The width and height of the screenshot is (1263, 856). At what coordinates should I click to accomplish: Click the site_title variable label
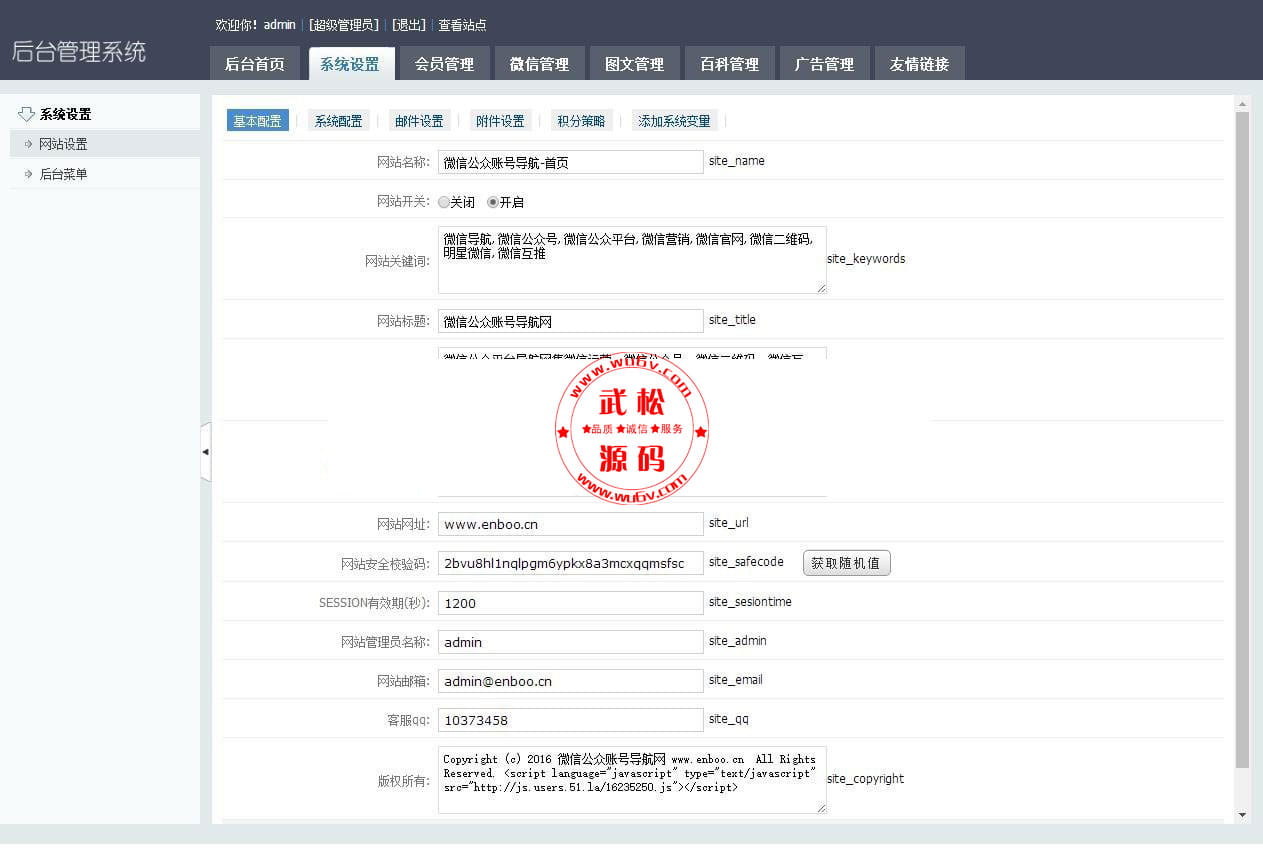(732, 320)
